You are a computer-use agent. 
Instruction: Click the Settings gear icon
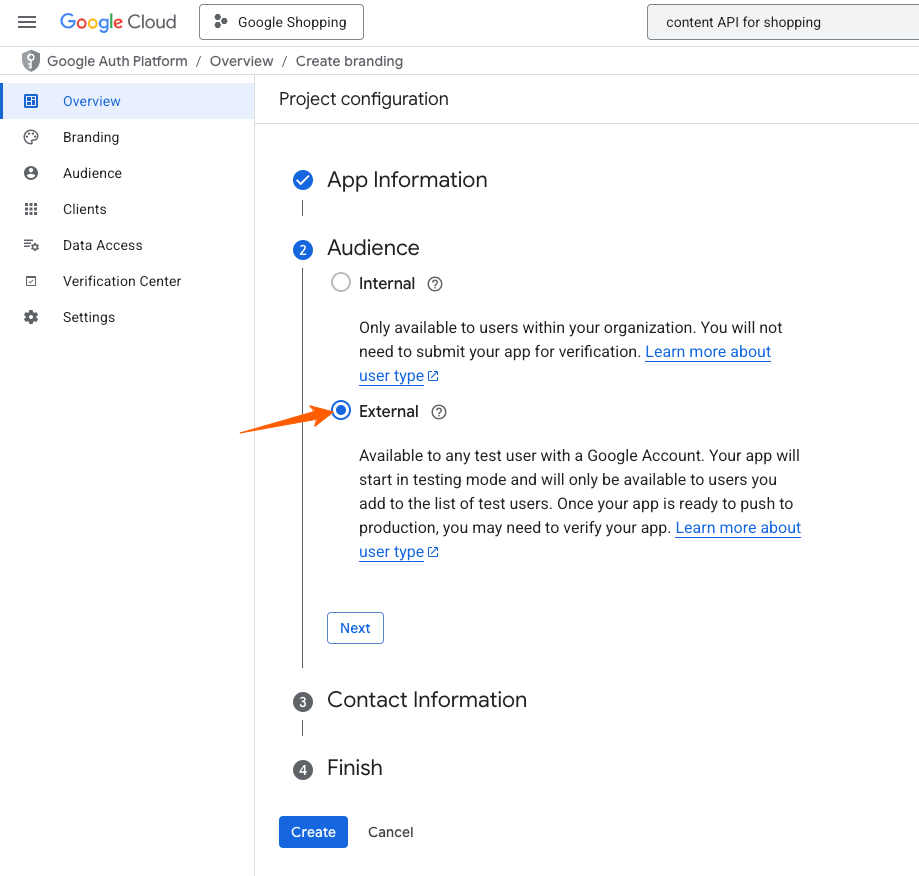coord(31,317)
